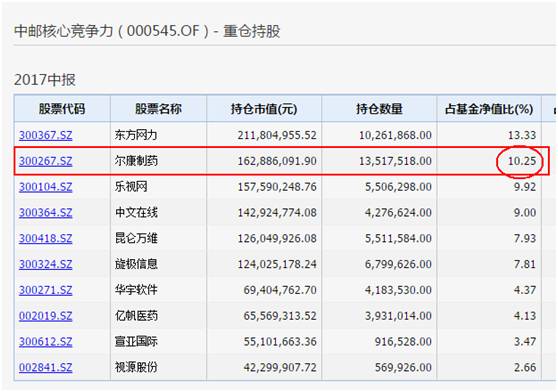Click holding quantity 4,183,530.00
Image resolution: width=558 pixels, height=392 pixels.
(x=398, y=290)
